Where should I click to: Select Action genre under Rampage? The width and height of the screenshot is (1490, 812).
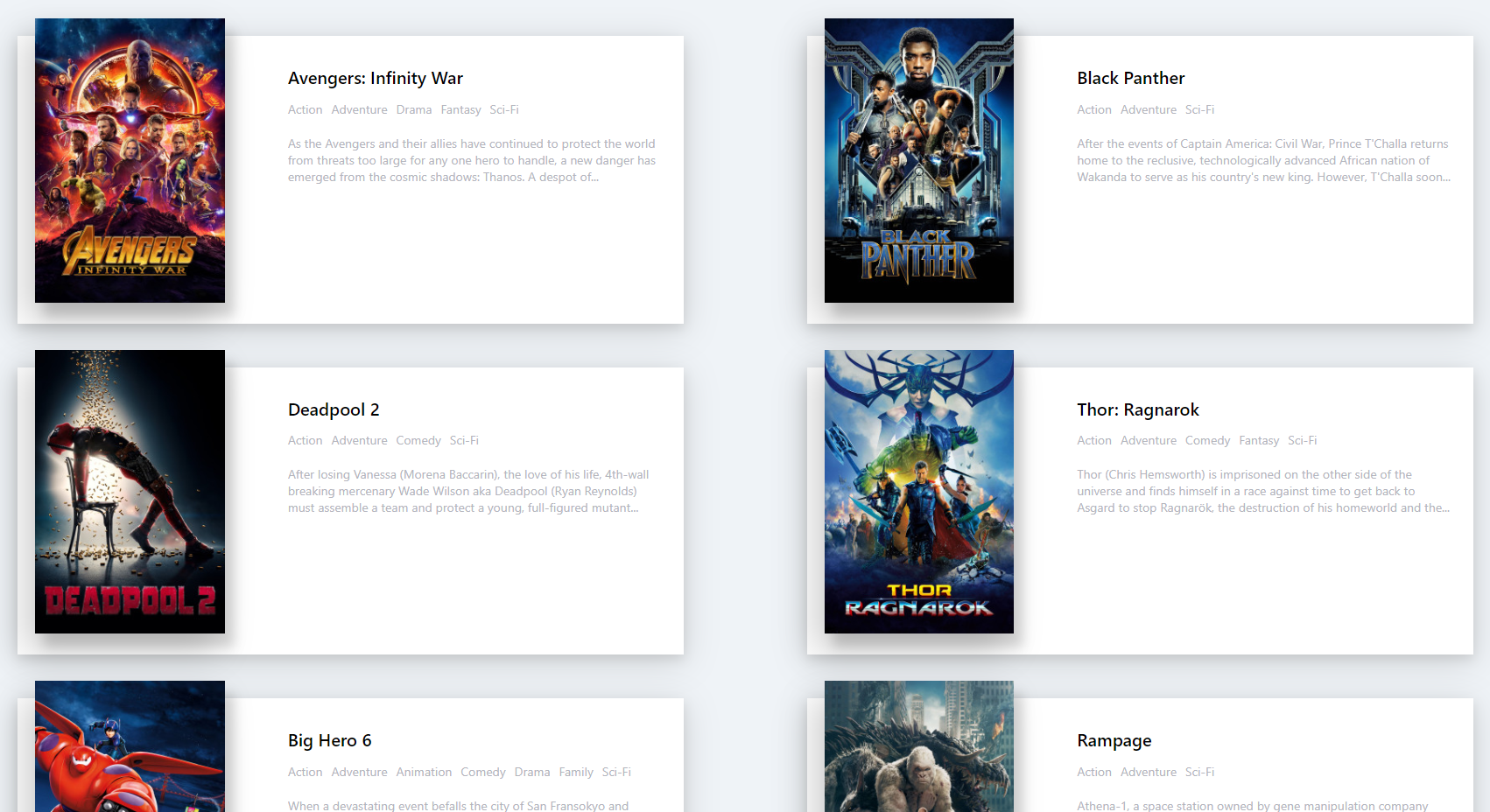[x=1094, y=772]
